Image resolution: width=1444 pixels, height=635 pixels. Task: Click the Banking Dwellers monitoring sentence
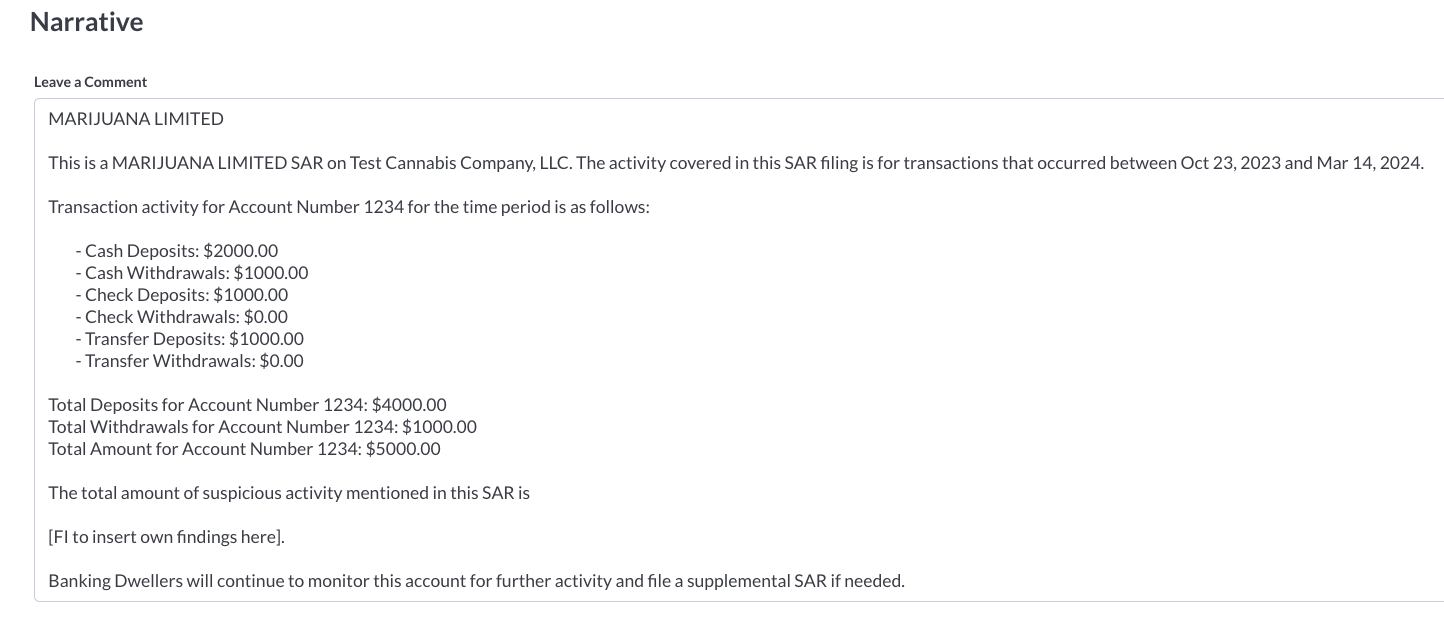click(x=476, y=580)
